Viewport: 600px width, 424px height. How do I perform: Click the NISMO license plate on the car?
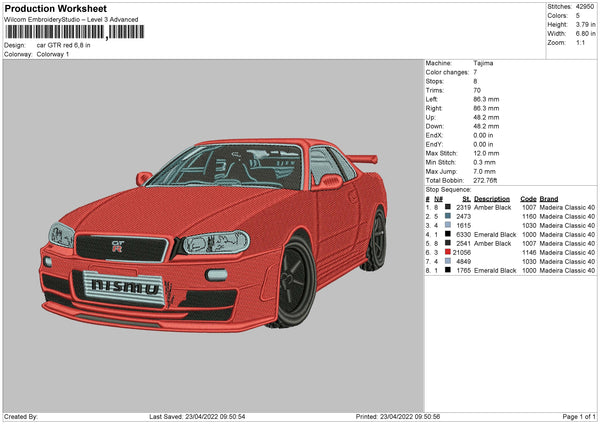(x=124, y=286)
